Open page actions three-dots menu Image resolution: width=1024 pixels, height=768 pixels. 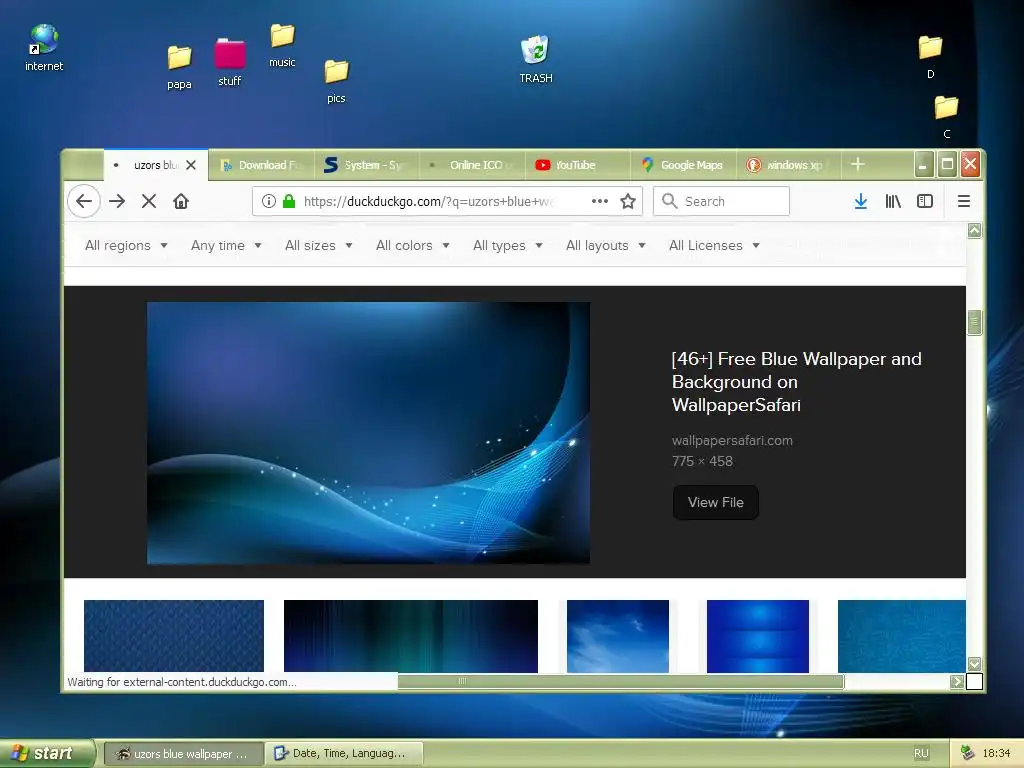coord(600,201)
